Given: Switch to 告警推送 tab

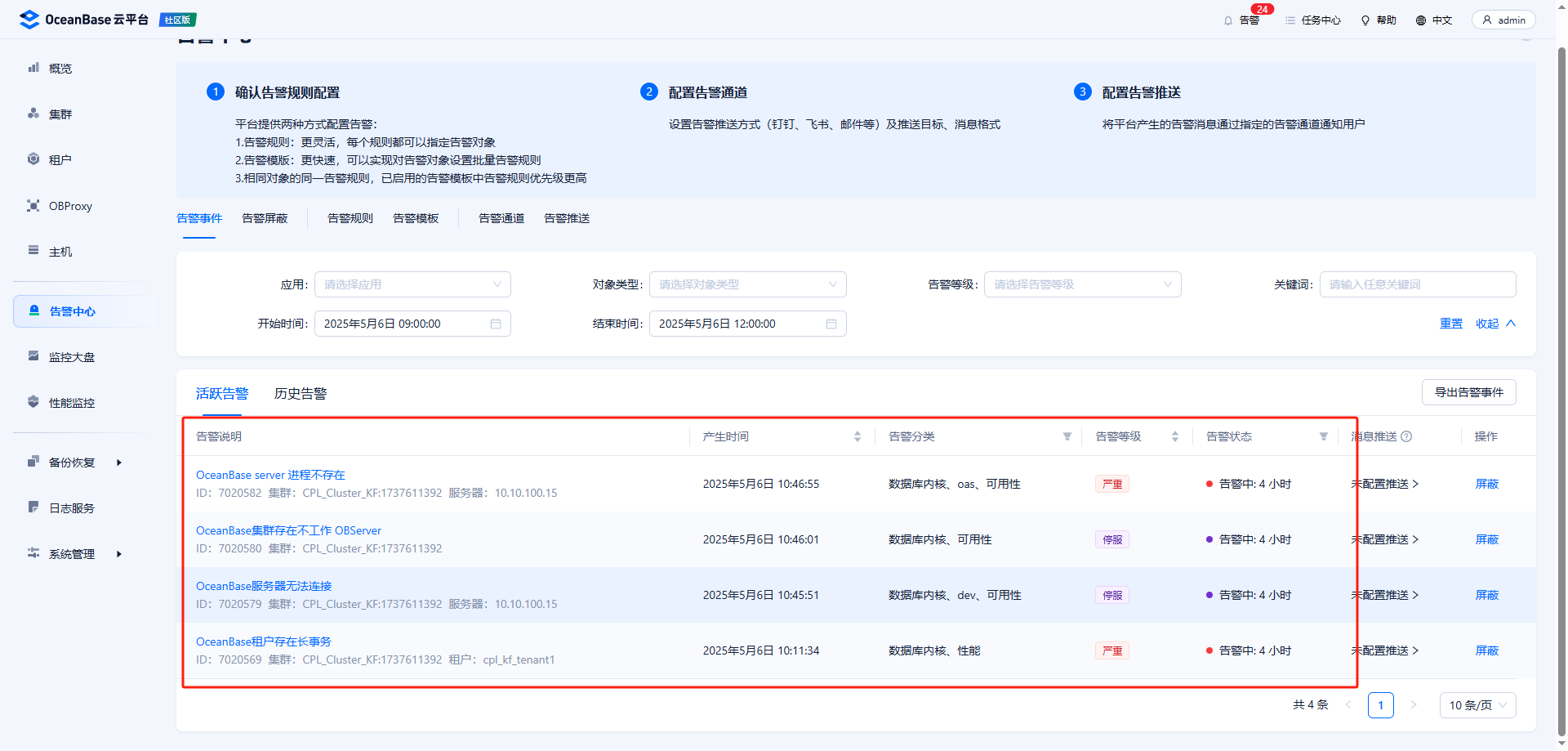Looking at the screenshot, I should 567,218.
